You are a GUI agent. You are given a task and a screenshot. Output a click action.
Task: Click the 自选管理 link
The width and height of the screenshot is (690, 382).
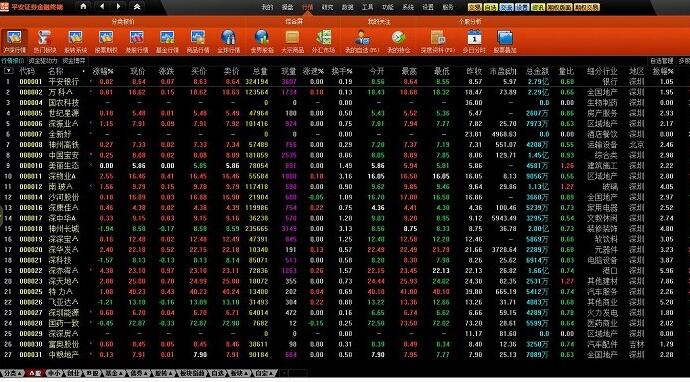(661, 61)
